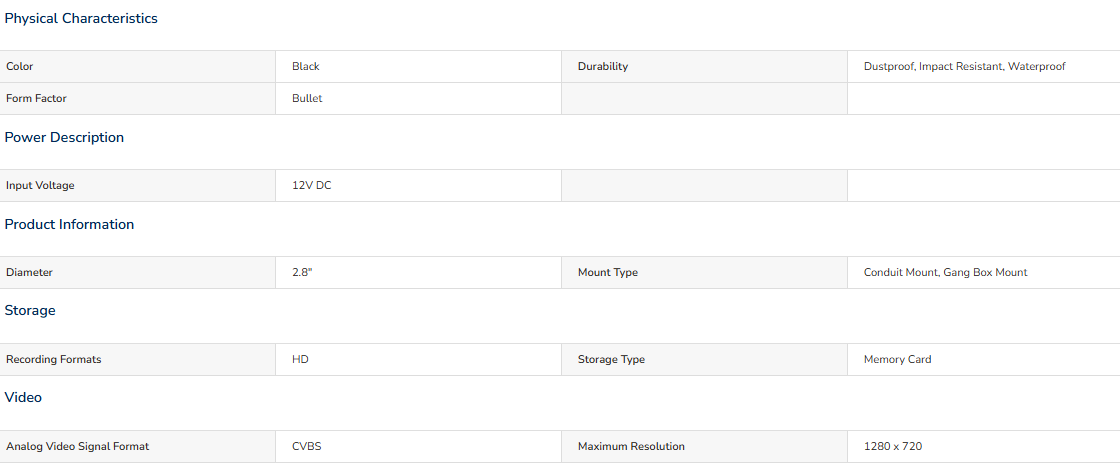Select the Power Description heading

click(64, 137)
